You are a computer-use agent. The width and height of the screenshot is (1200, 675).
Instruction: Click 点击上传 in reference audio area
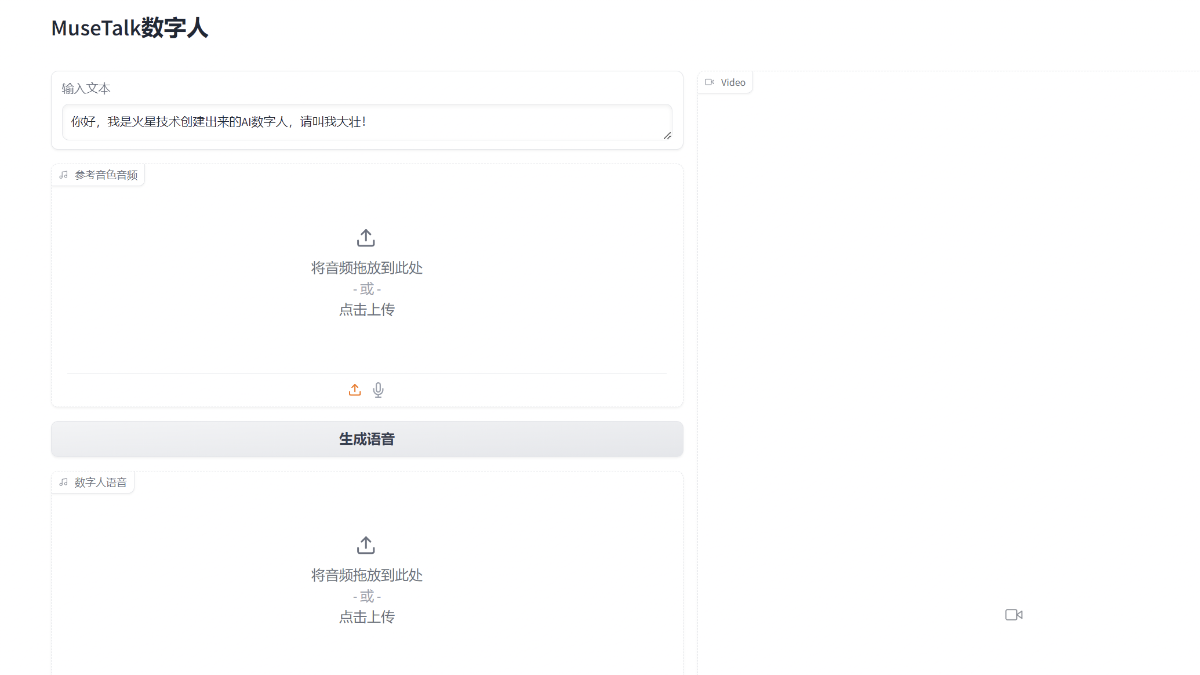point(367,310)
